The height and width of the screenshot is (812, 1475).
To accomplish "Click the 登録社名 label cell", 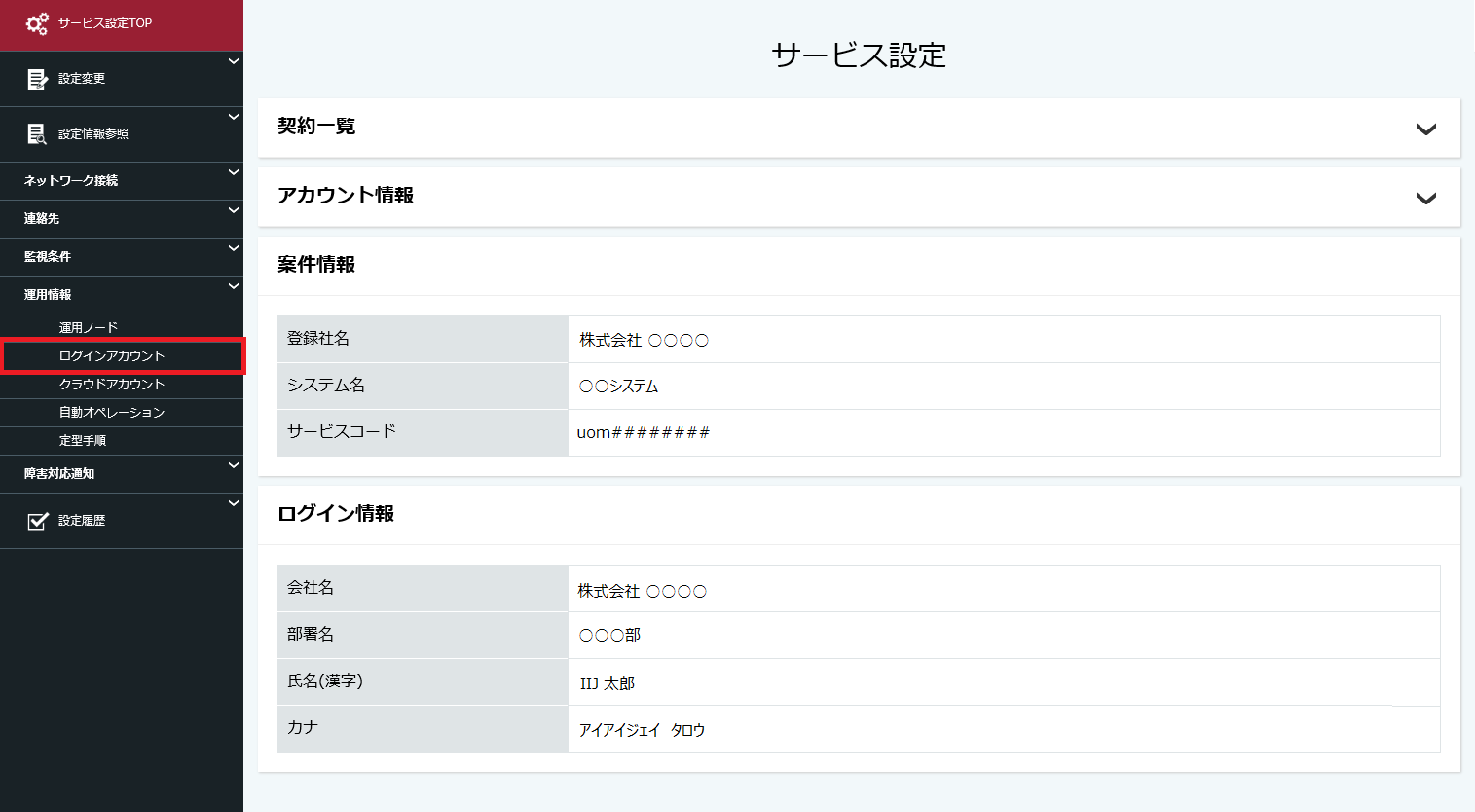I will pyautogui.click(x=423, y=339).
